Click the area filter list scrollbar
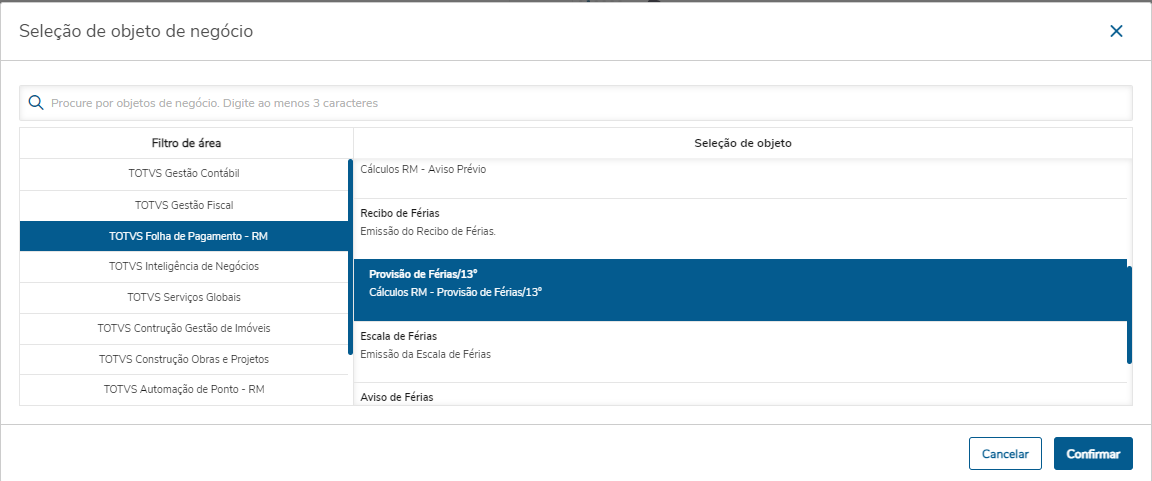1152x481 pixels. 350,256
